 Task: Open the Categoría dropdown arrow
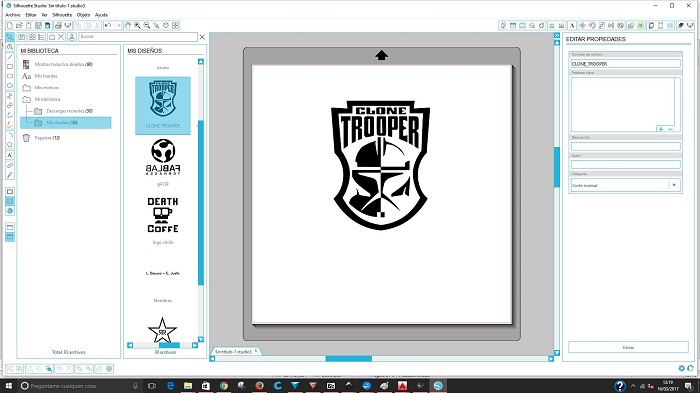point(674,185)
